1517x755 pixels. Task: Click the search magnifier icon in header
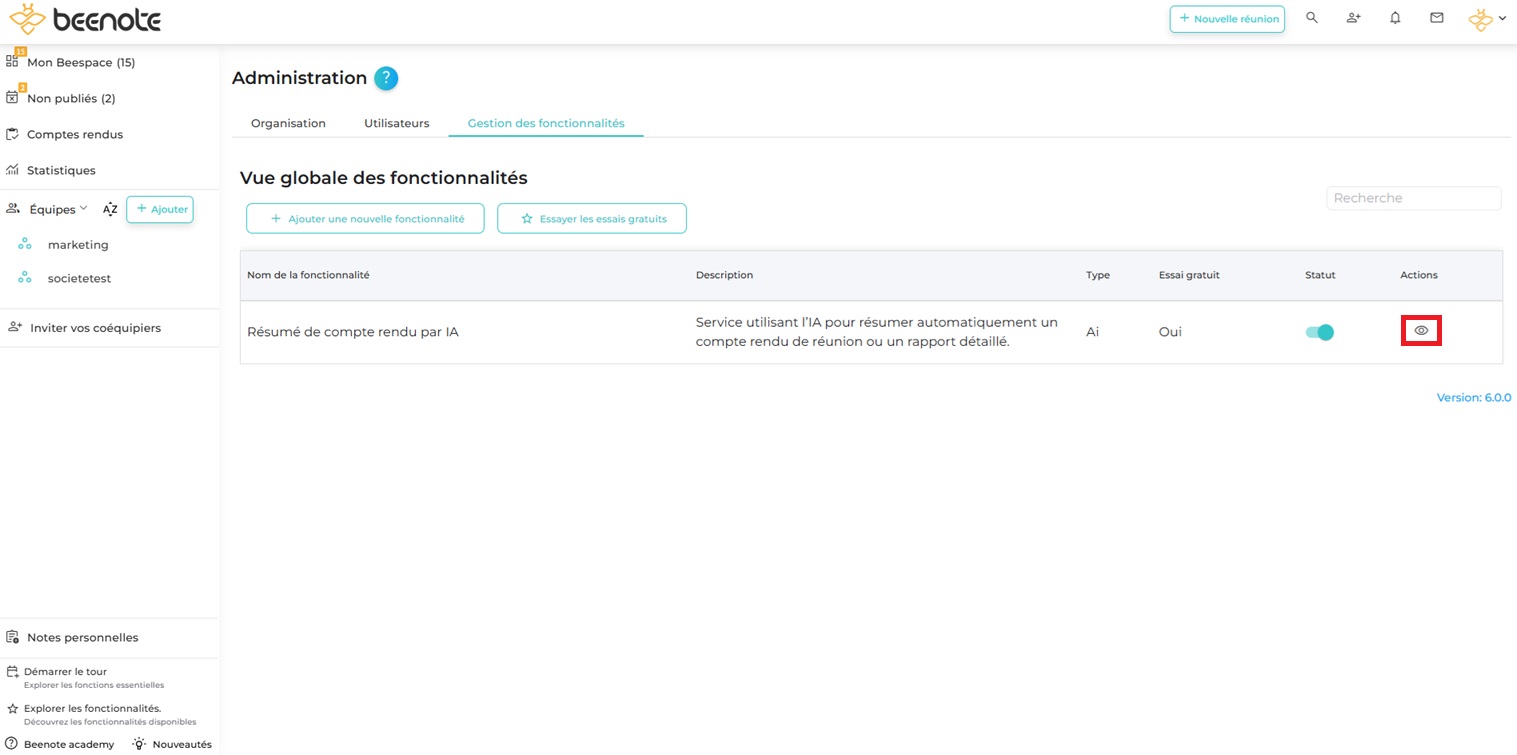(1312, 18)
